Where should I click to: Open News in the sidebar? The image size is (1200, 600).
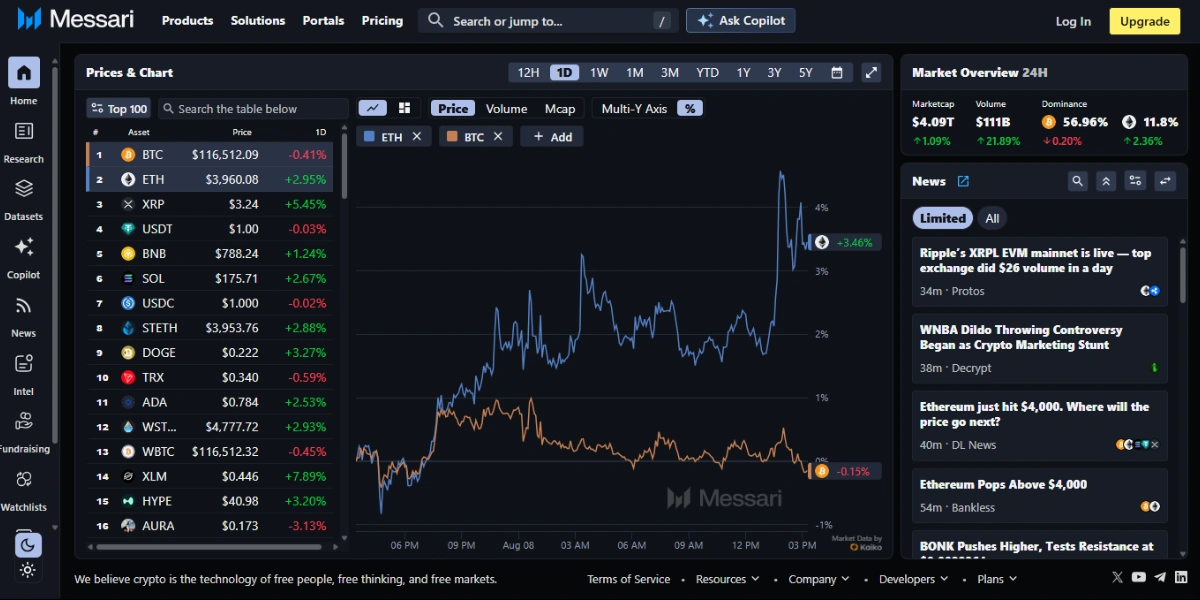[24, 306]
